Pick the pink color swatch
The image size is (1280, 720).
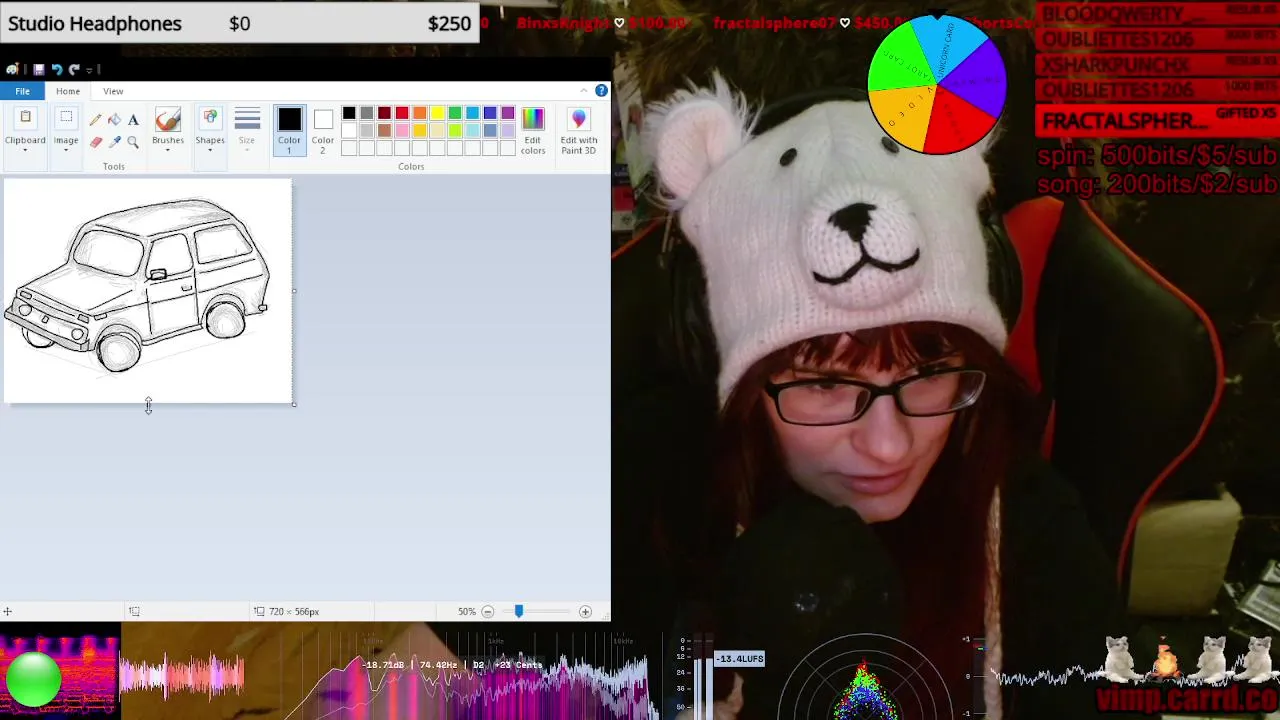[x=402, y=131]
